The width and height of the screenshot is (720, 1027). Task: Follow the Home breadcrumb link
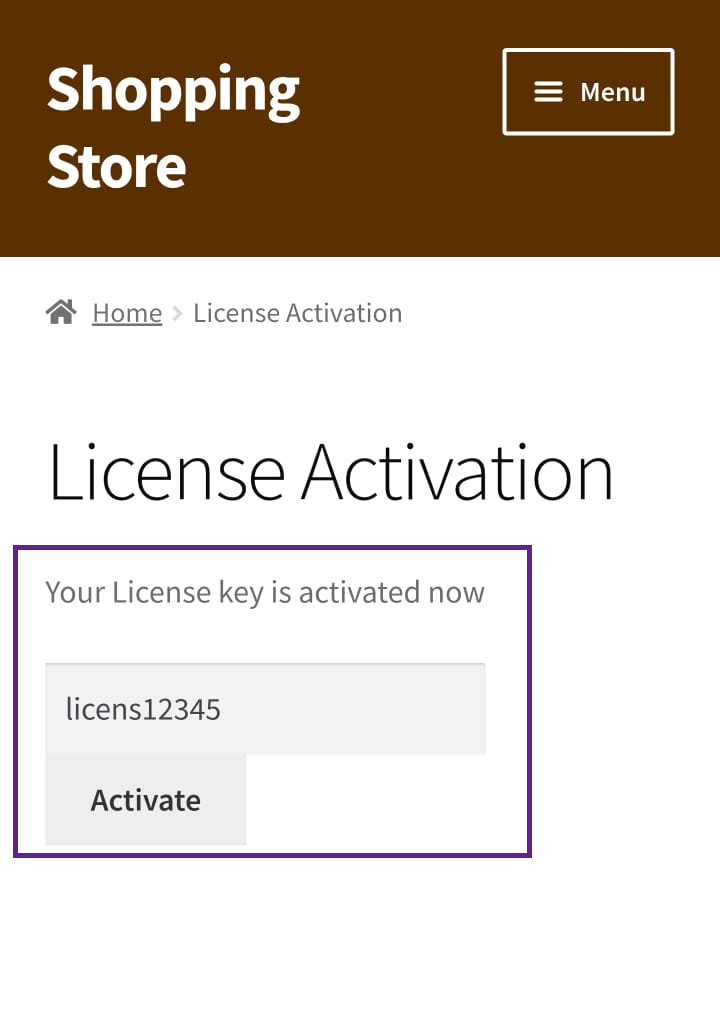coord(127,313)
